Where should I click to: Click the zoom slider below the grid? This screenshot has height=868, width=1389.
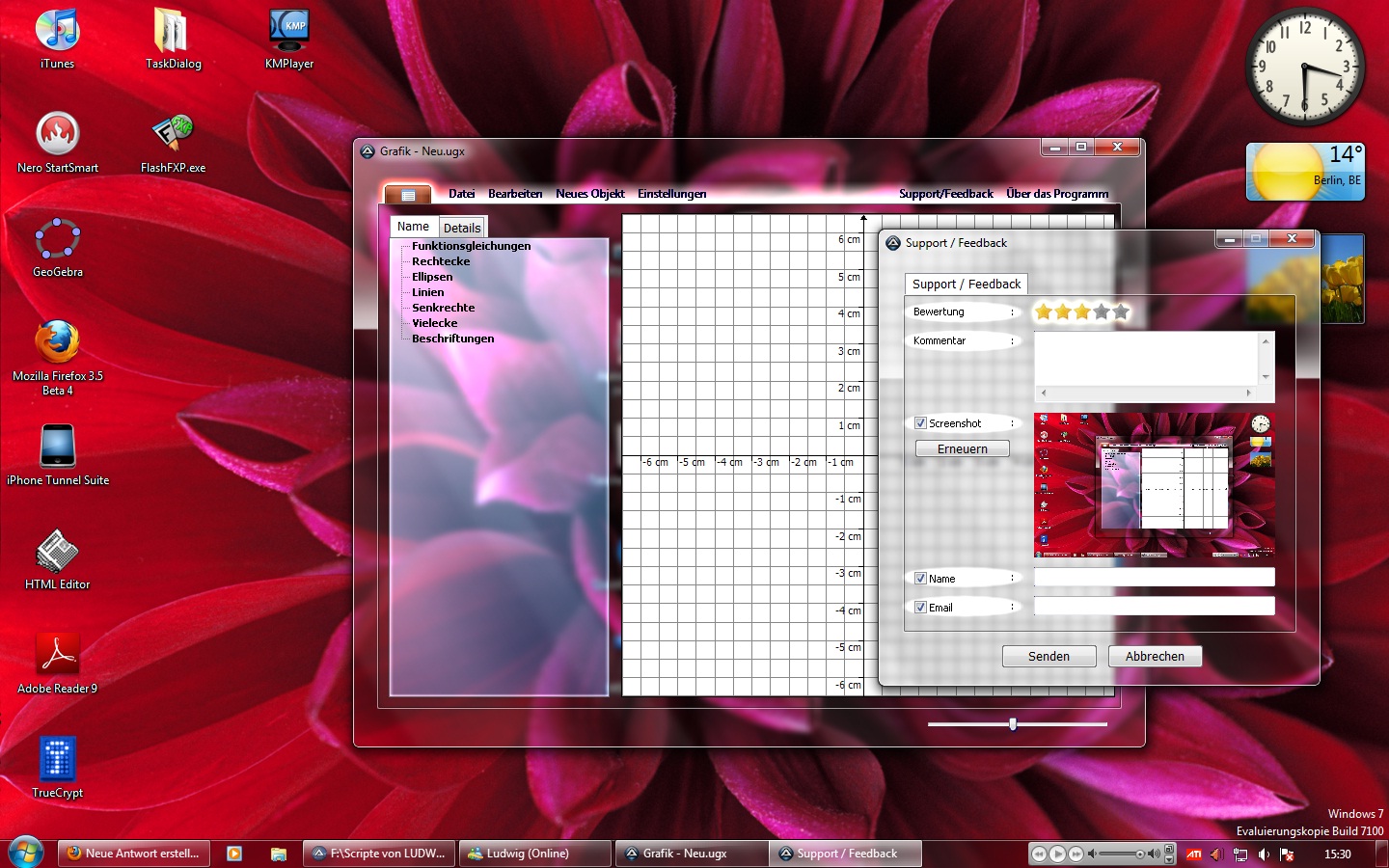pyautogui.click(x=1013, y=724)
